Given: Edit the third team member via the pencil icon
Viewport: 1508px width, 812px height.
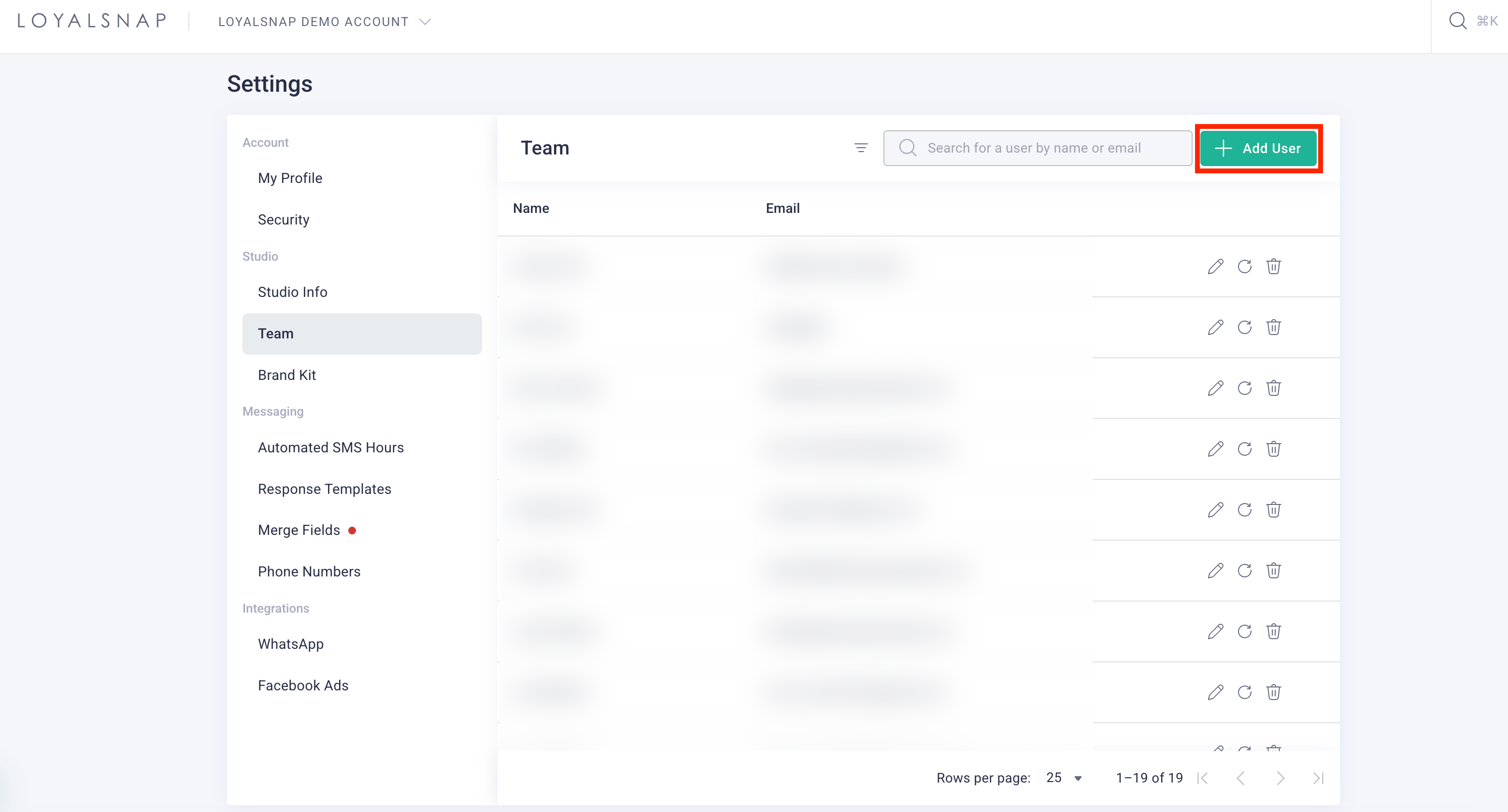Looking at the screenshot, I should [x=1215, y=389].
